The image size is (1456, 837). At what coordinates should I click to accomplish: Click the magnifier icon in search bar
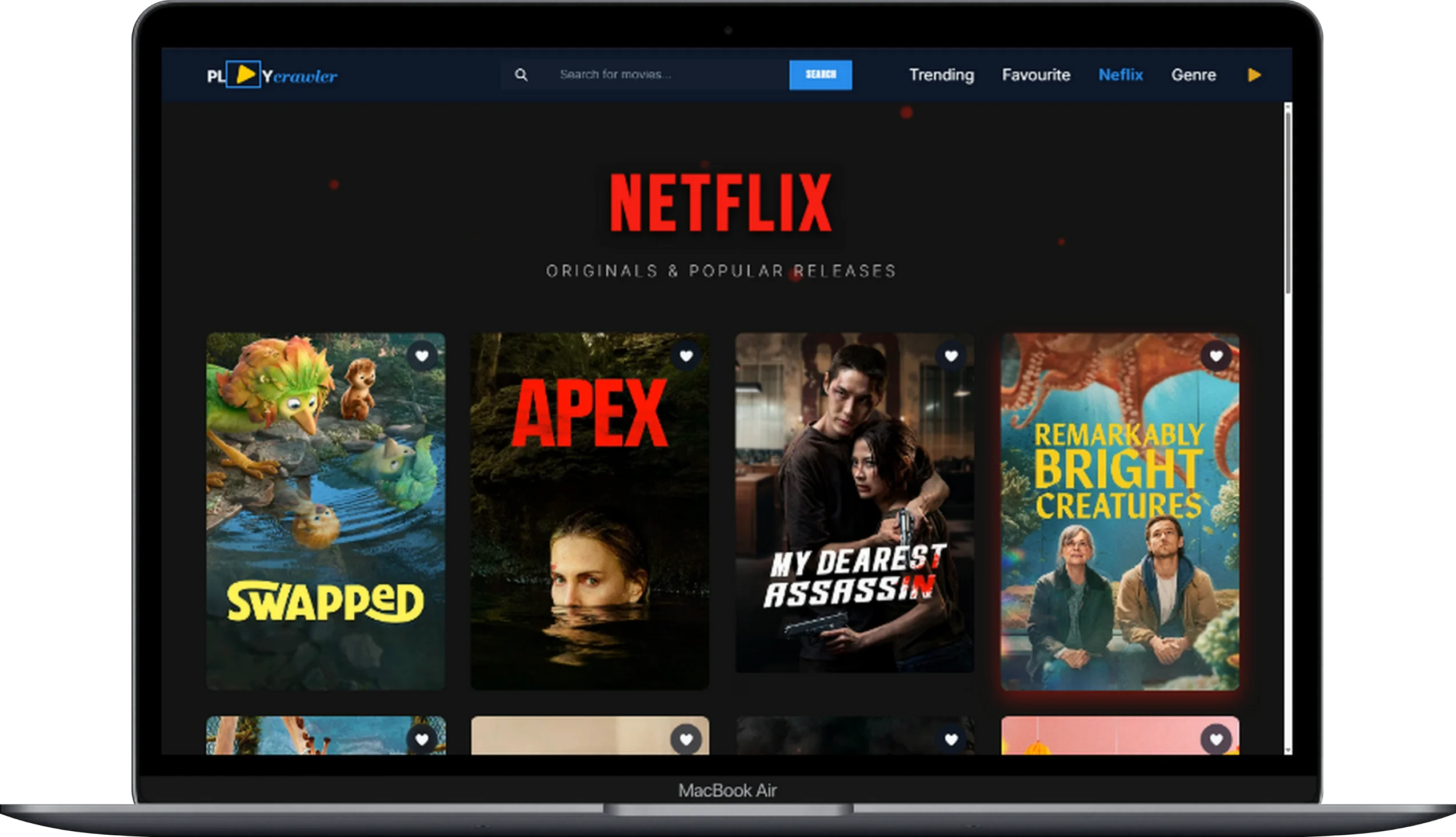(x=521, y=75)
